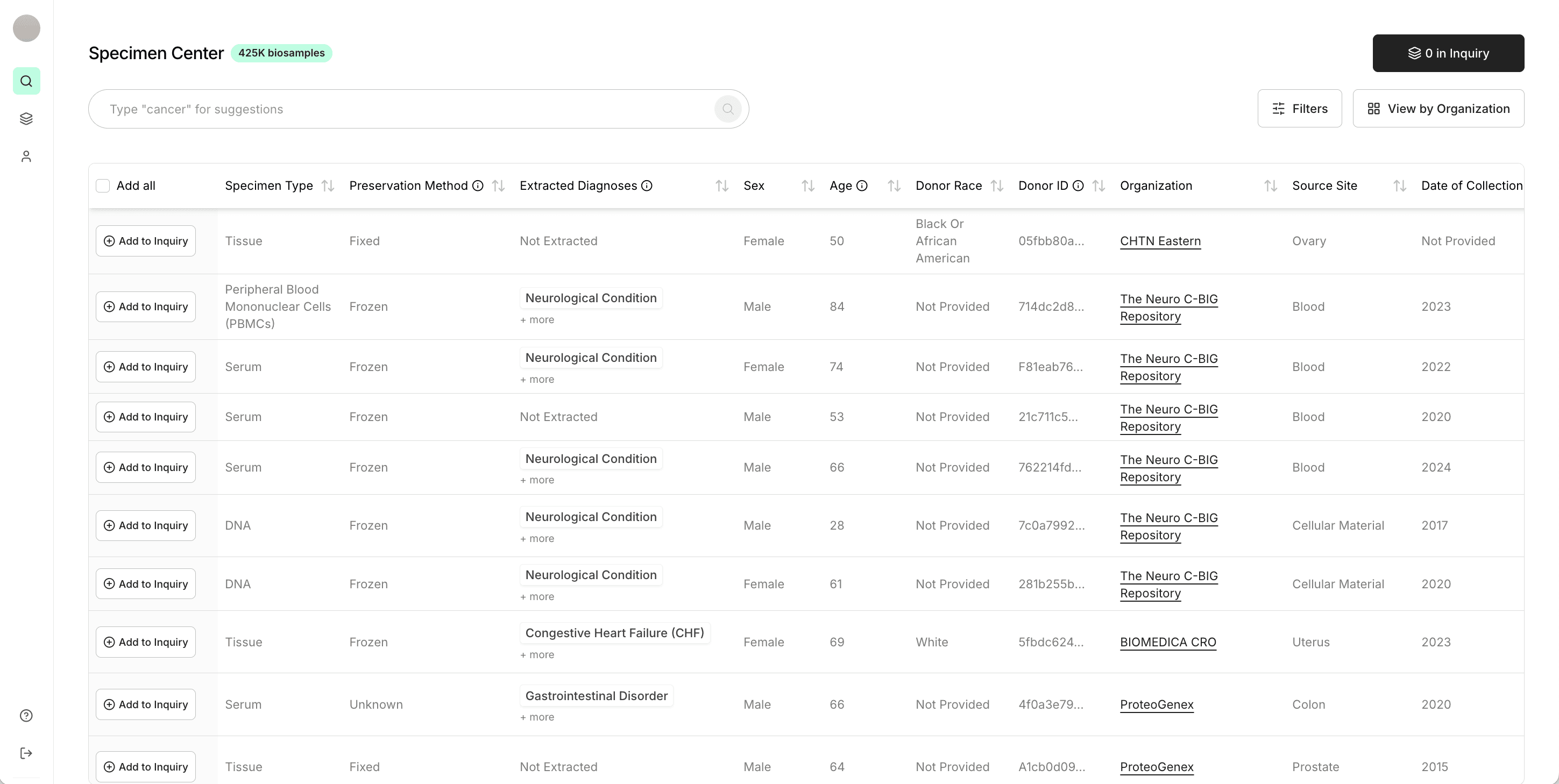
Task: Sort table by Age column arrows
Action: coord(894,186)
